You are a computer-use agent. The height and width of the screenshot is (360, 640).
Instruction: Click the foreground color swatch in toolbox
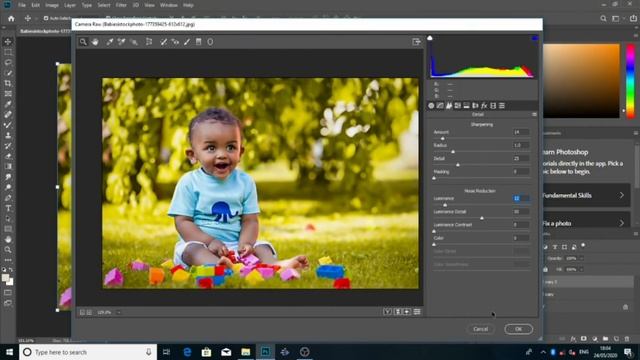point(5,278)
